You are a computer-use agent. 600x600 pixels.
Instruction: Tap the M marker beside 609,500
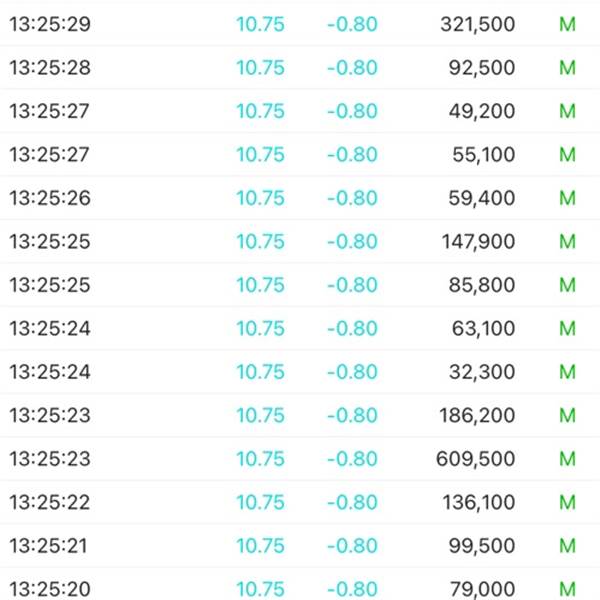click(x=567, y=459)
